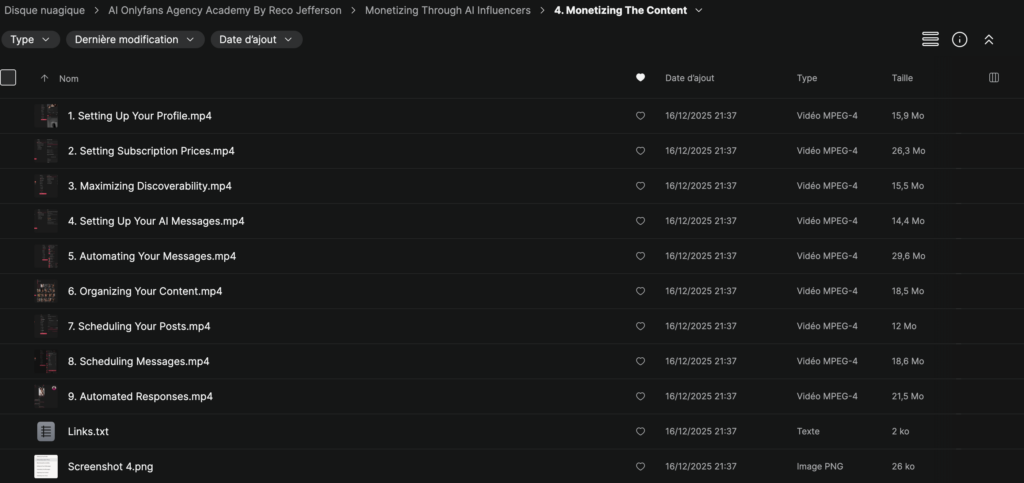Favorite 6. Organizing Your Content.mp4 via heart
Screen dimensions: 1024x483
pyautogui.click(x=640, y=291)
